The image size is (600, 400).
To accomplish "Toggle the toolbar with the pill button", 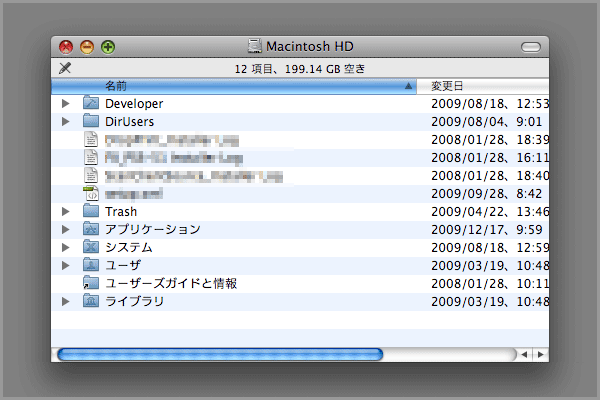I will [x=531, y=47].
